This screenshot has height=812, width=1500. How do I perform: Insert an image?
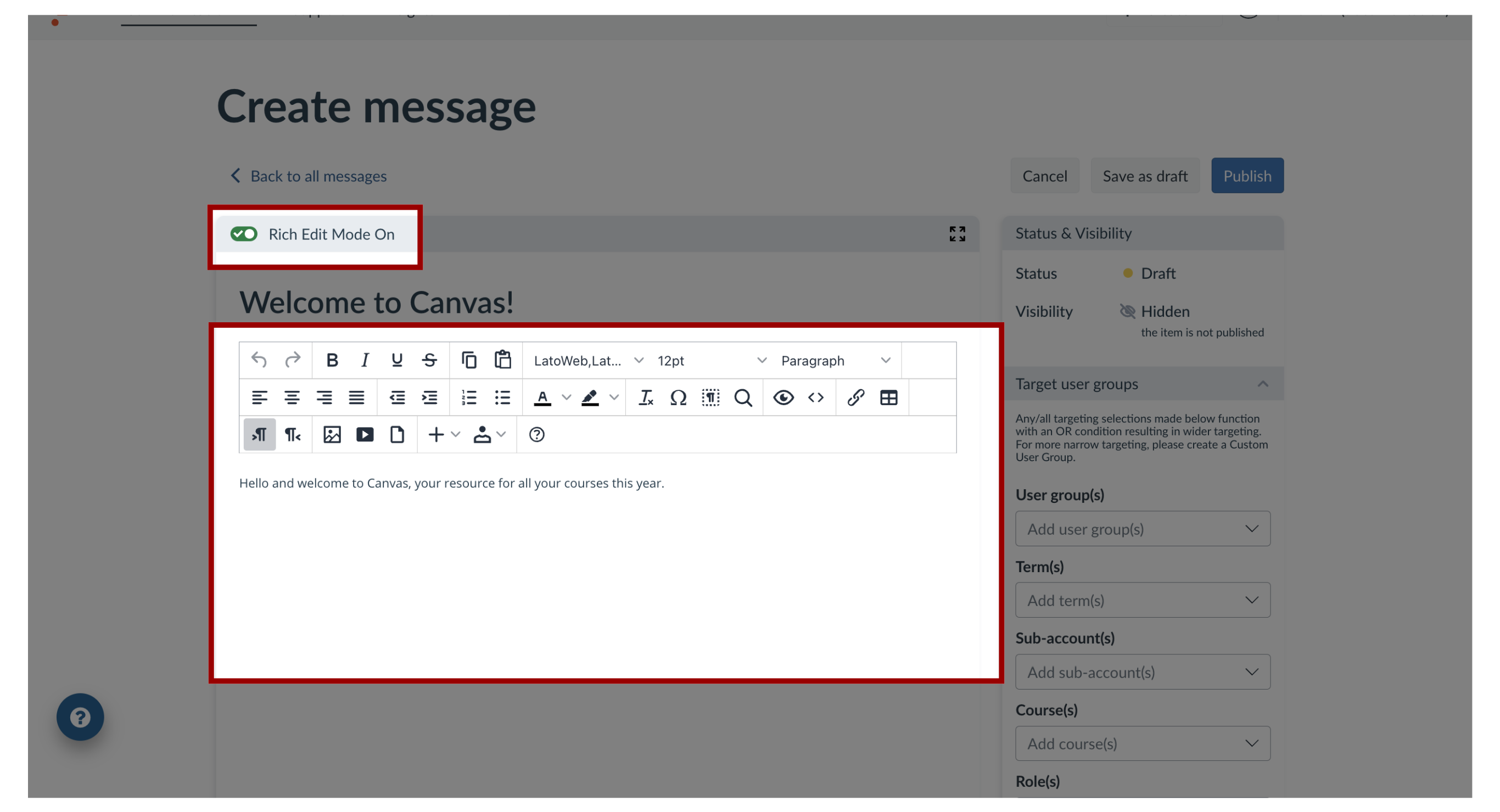pos(332,434)
